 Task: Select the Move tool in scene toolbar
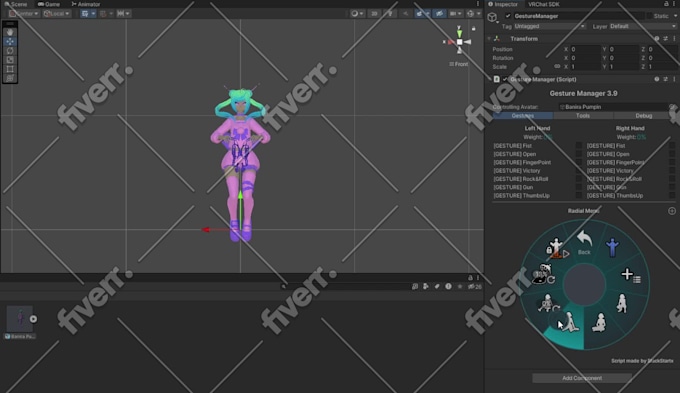(x=10, y=41)
